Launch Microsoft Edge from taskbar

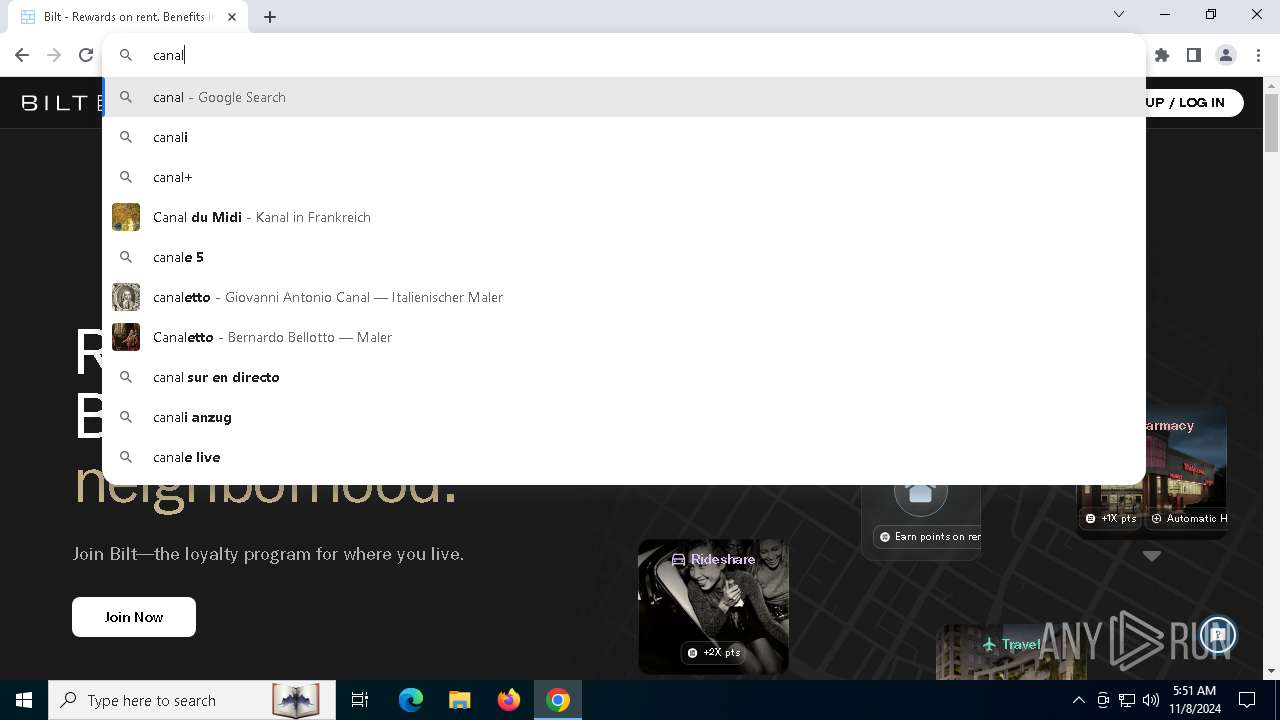point(411,700)
